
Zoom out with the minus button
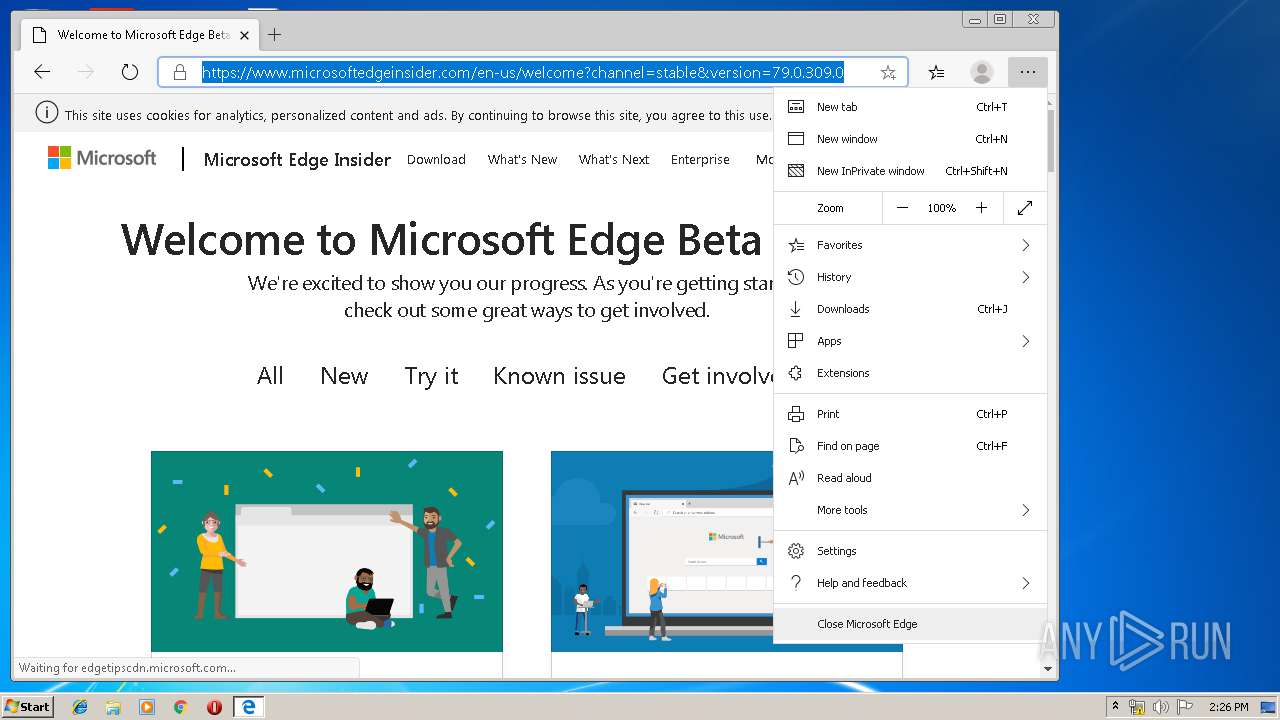tap(902, 208)
